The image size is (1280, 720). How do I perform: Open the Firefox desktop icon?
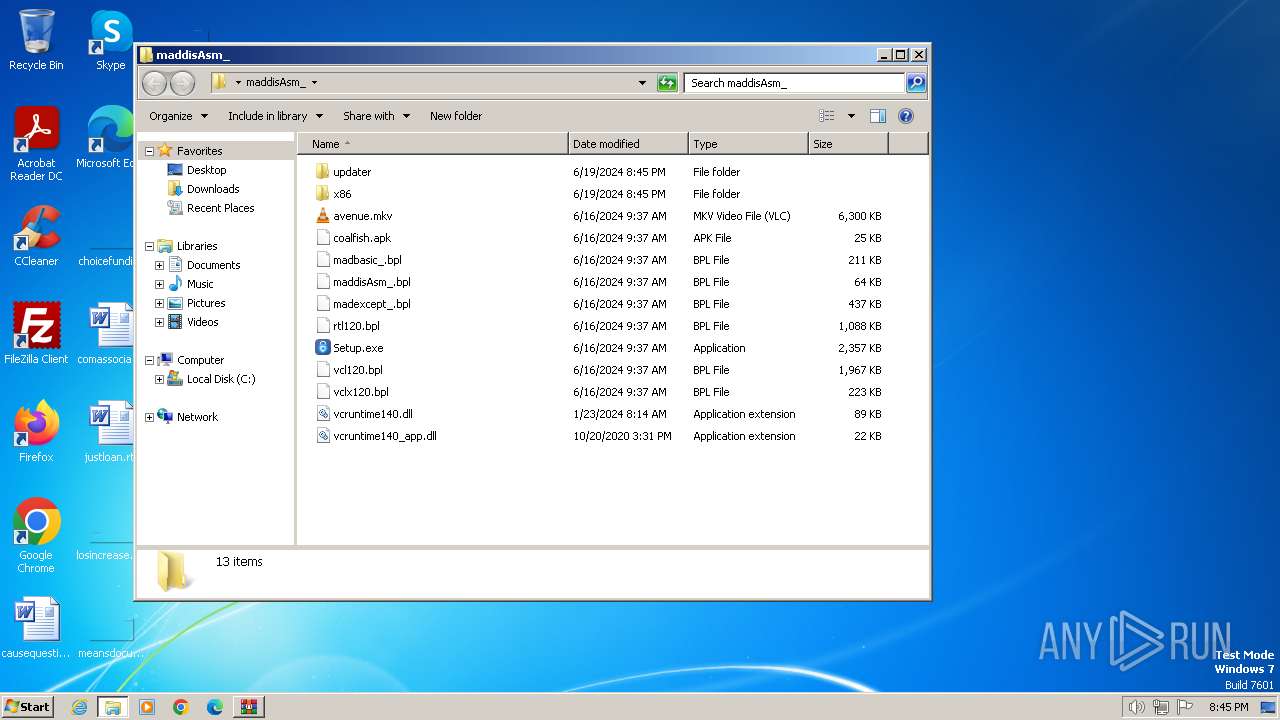(36, 432)
